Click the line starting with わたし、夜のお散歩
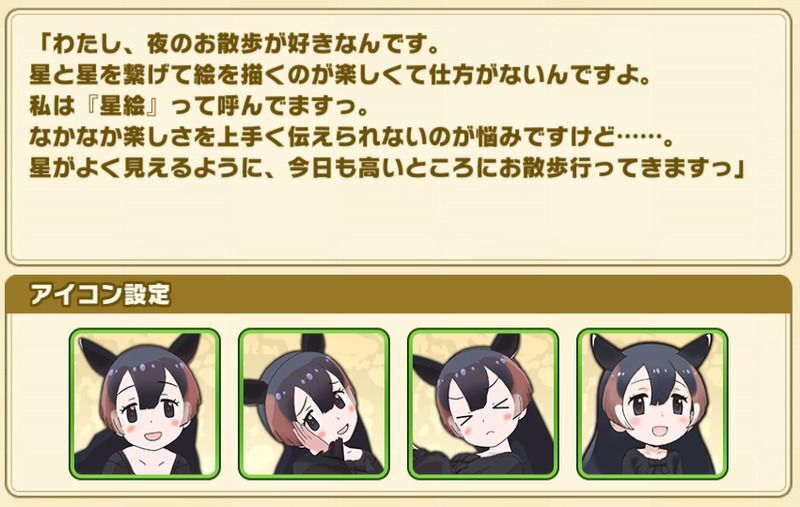Screen dimensions: 800x507 (237, 44)
